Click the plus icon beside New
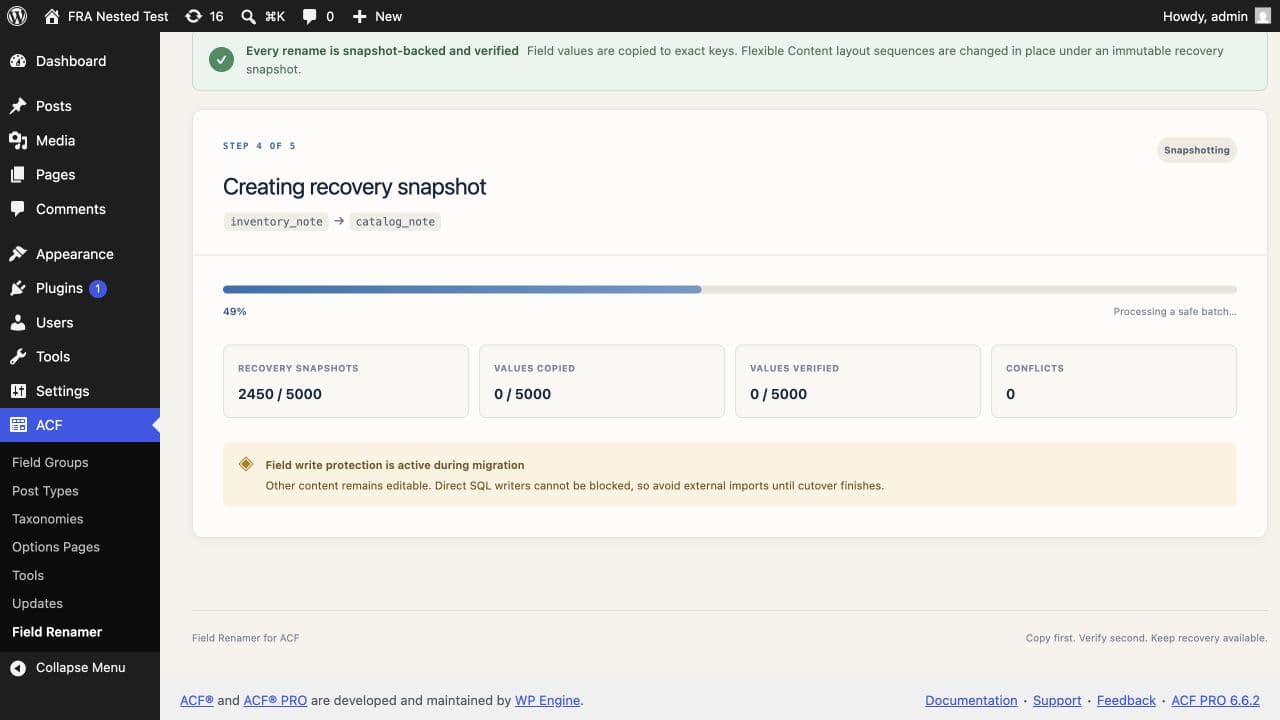1280x720 pixels. click(360, 16)
